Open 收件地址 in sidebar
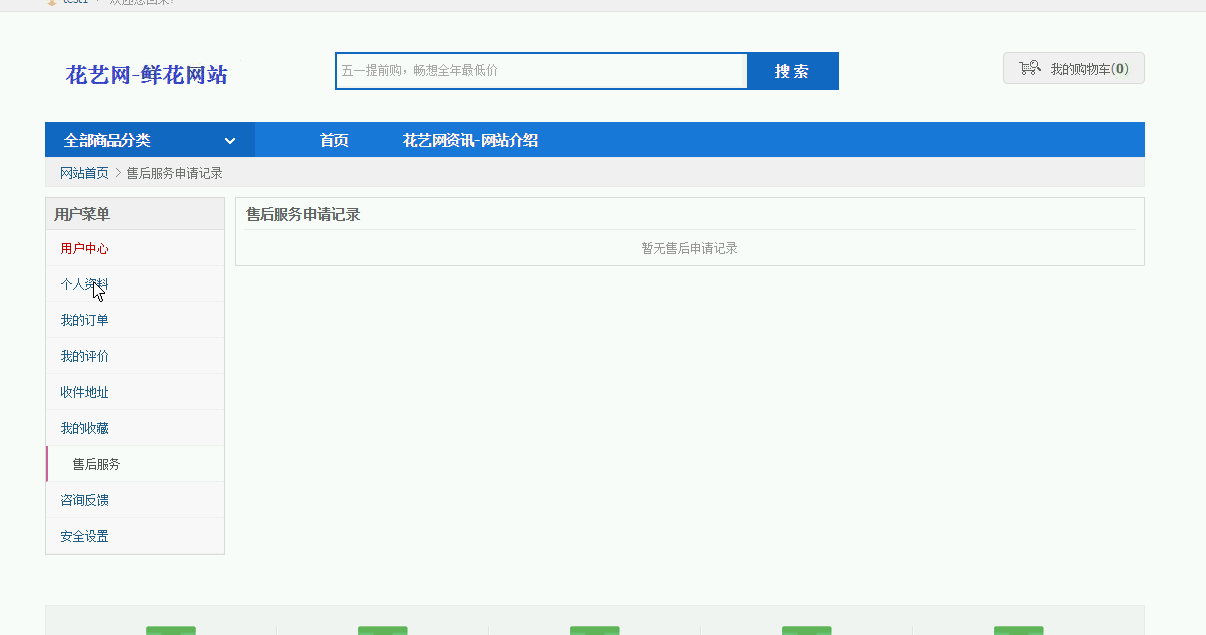Image resolution: width=1206 pixels, height=635 pixels. tap(84, 392)
